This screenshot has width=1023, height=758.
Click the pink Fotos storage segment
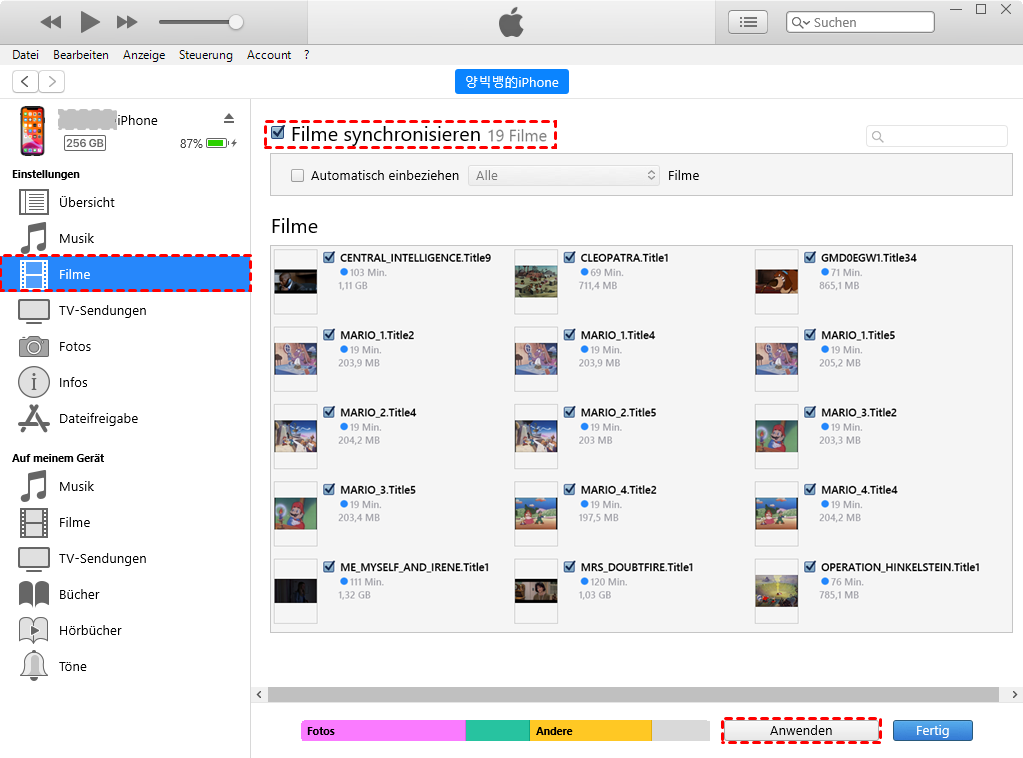click(x=383, y=731)
